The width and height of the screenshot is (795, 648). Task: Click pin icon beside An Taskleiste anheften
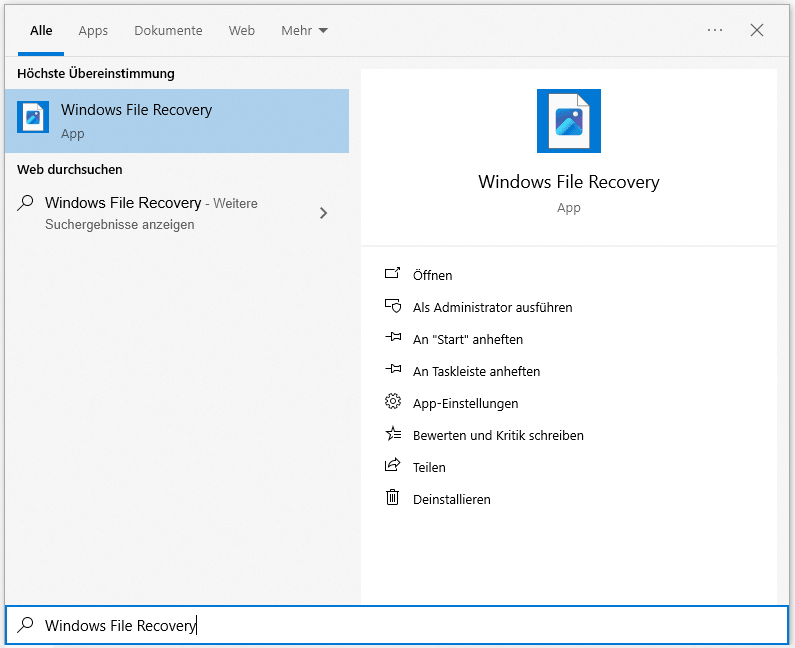(393, 369)
